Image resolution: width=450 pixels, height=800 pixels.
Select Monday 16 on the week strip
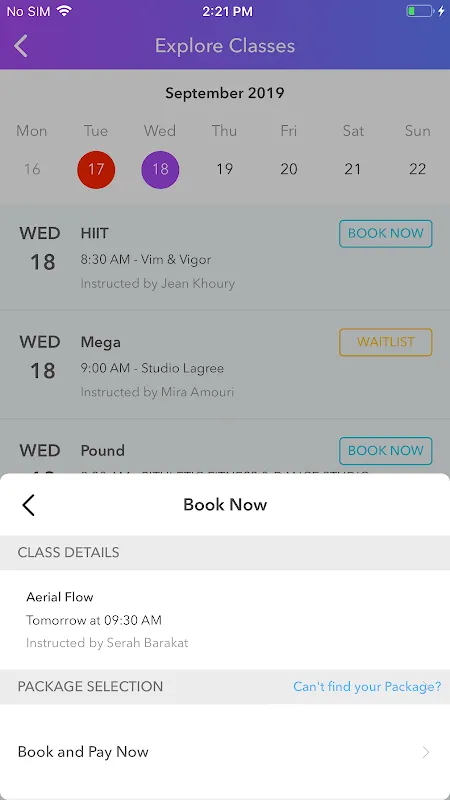32,169
